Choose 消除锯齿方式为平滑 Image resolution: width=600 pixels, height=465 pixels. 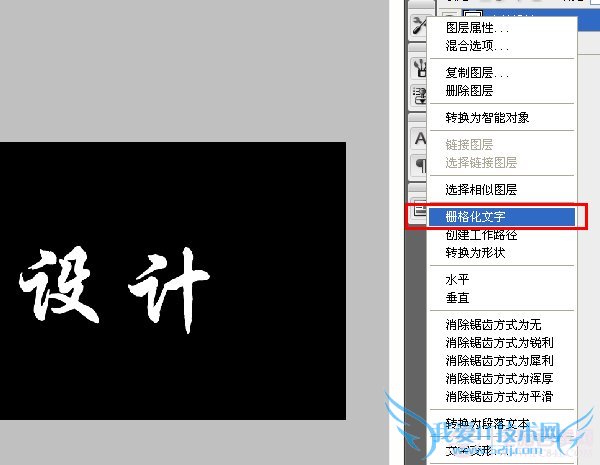point(502,396)
